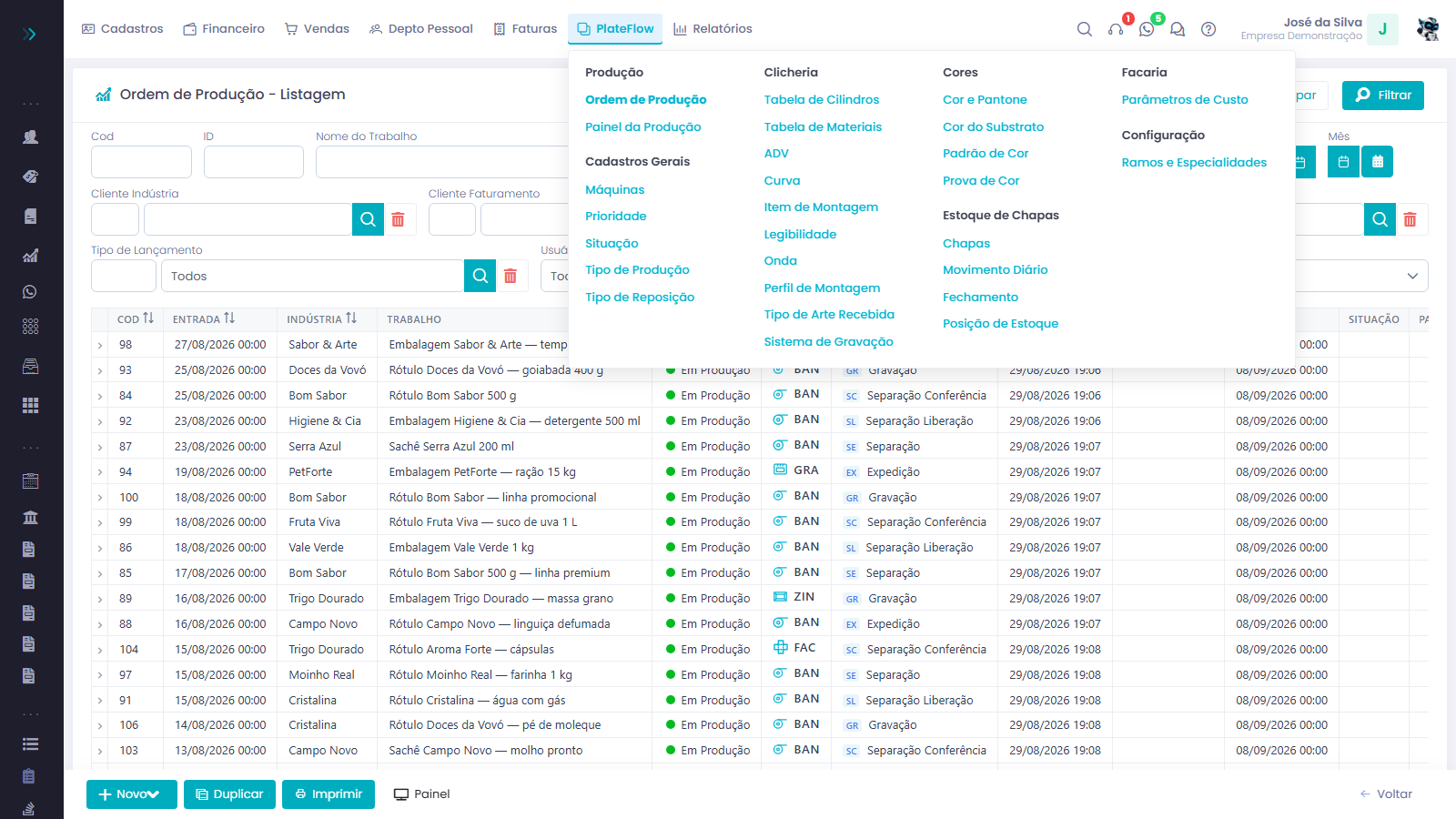Click the user avatar picture at top right

click(x=1428, y=29)
